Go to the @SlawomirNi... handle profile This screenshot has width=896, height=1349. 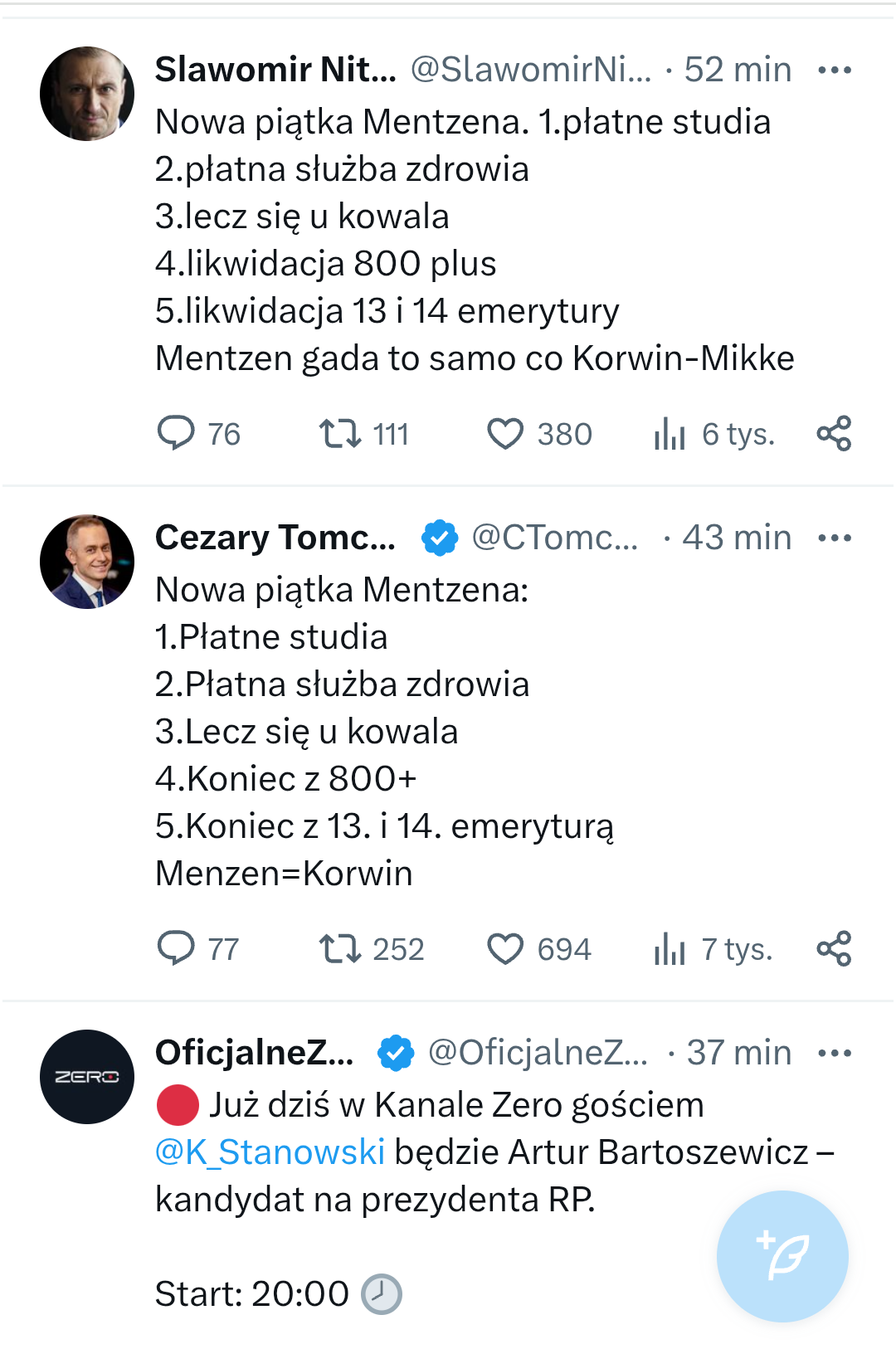point(531,70)
